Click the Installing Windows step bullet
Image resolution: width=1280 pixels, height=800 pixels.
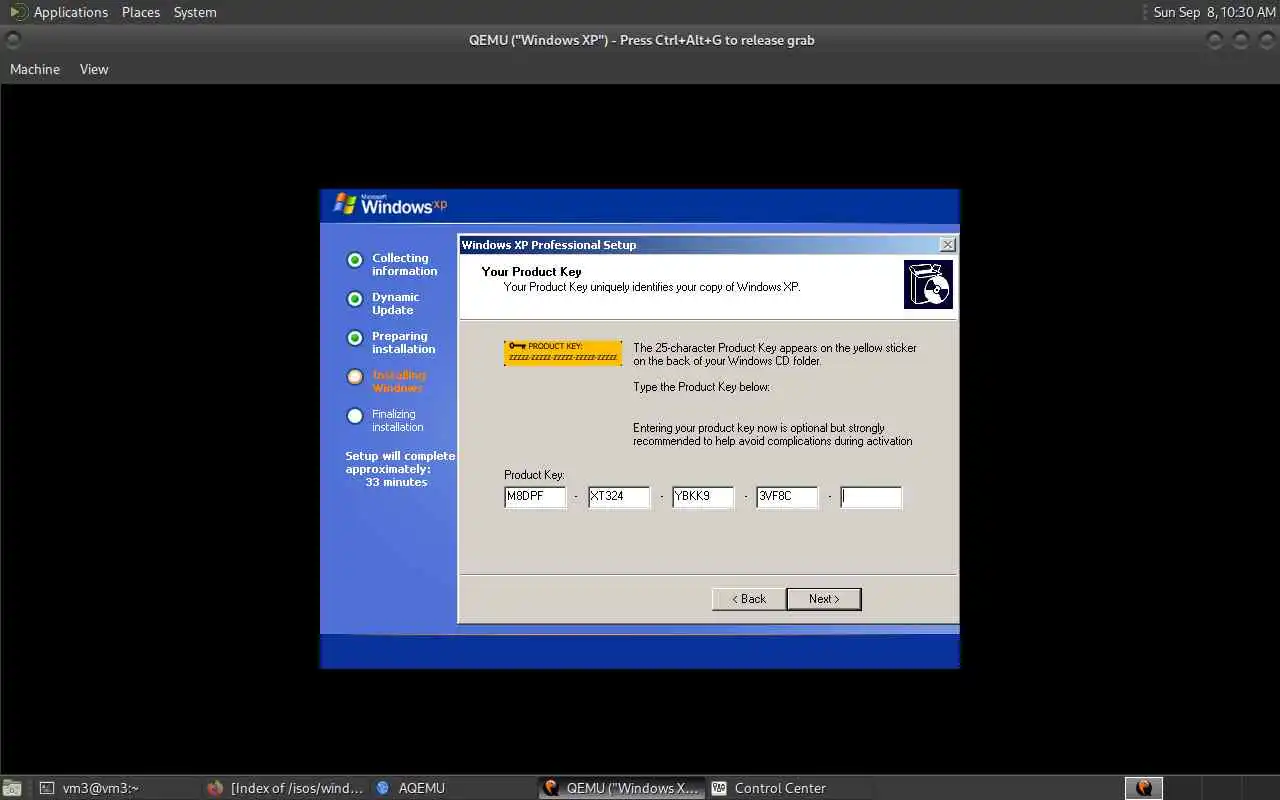(x=354, y=377)
